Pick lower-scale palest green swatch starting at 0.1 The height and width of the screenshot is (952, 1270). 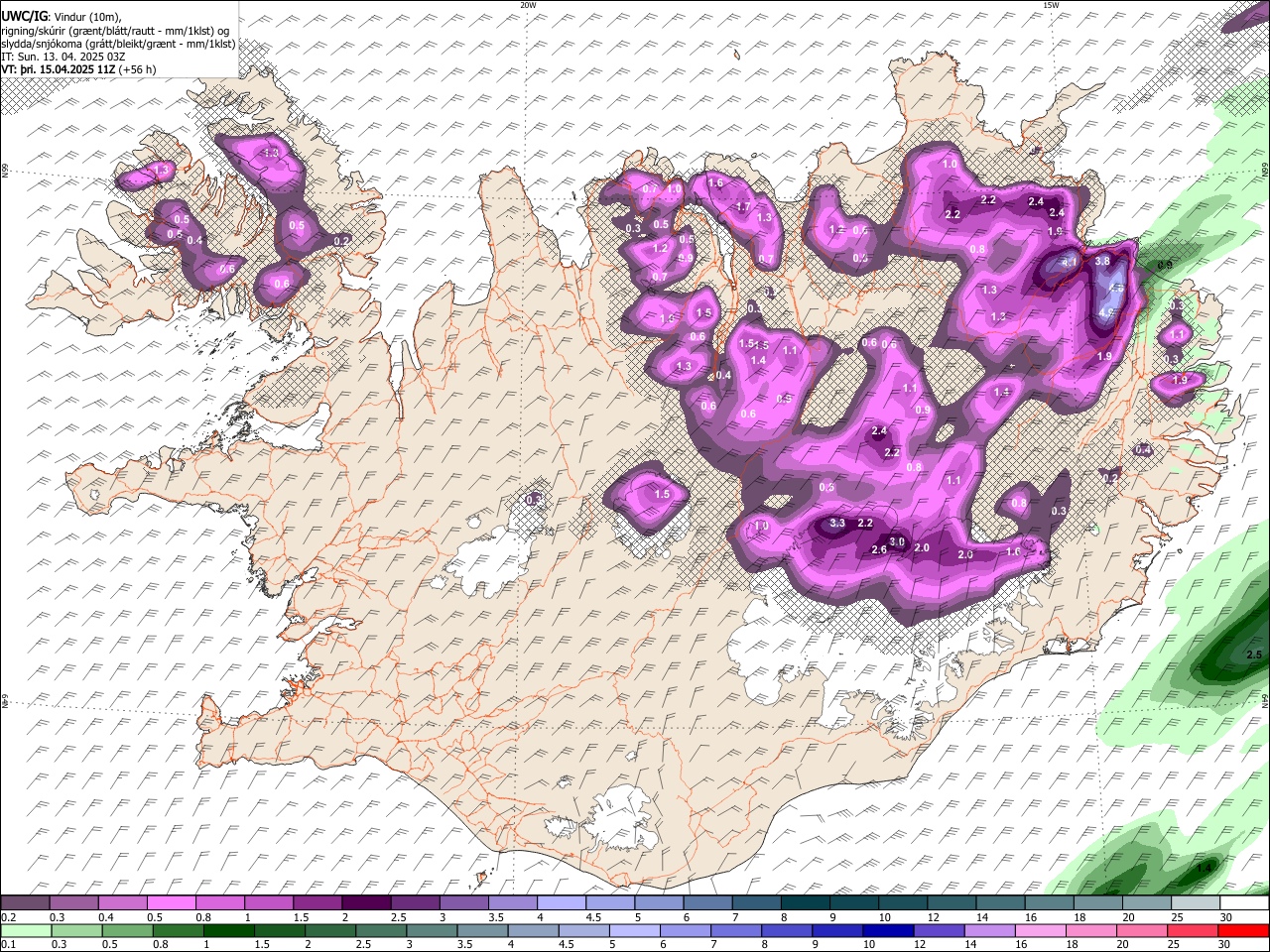pyautogui.click(x=26, y=931)
